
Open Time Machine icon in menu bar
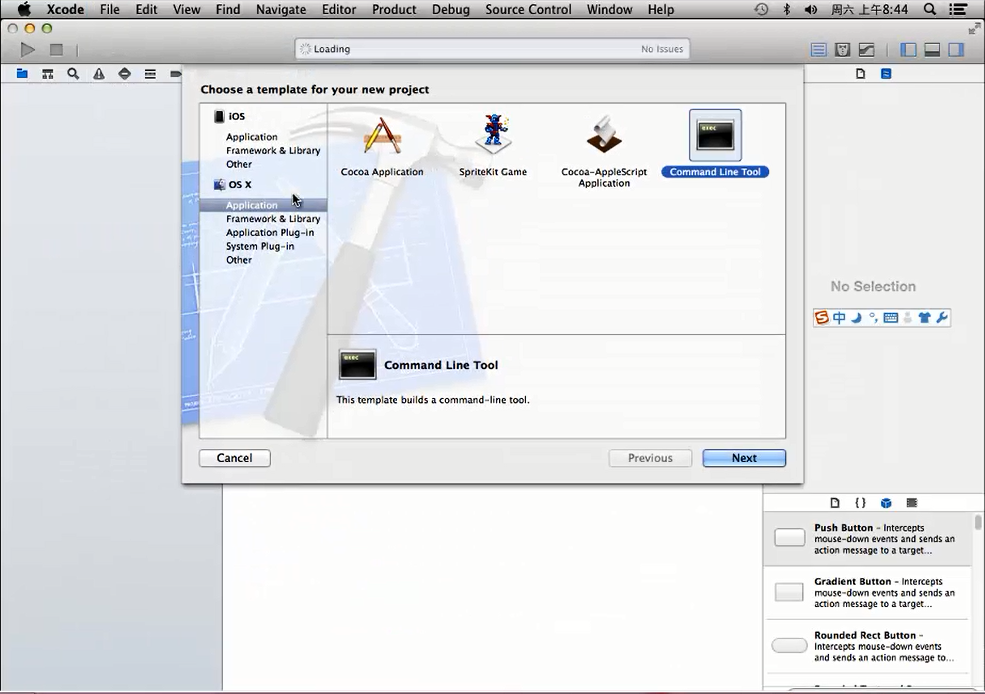click(761, 9)
